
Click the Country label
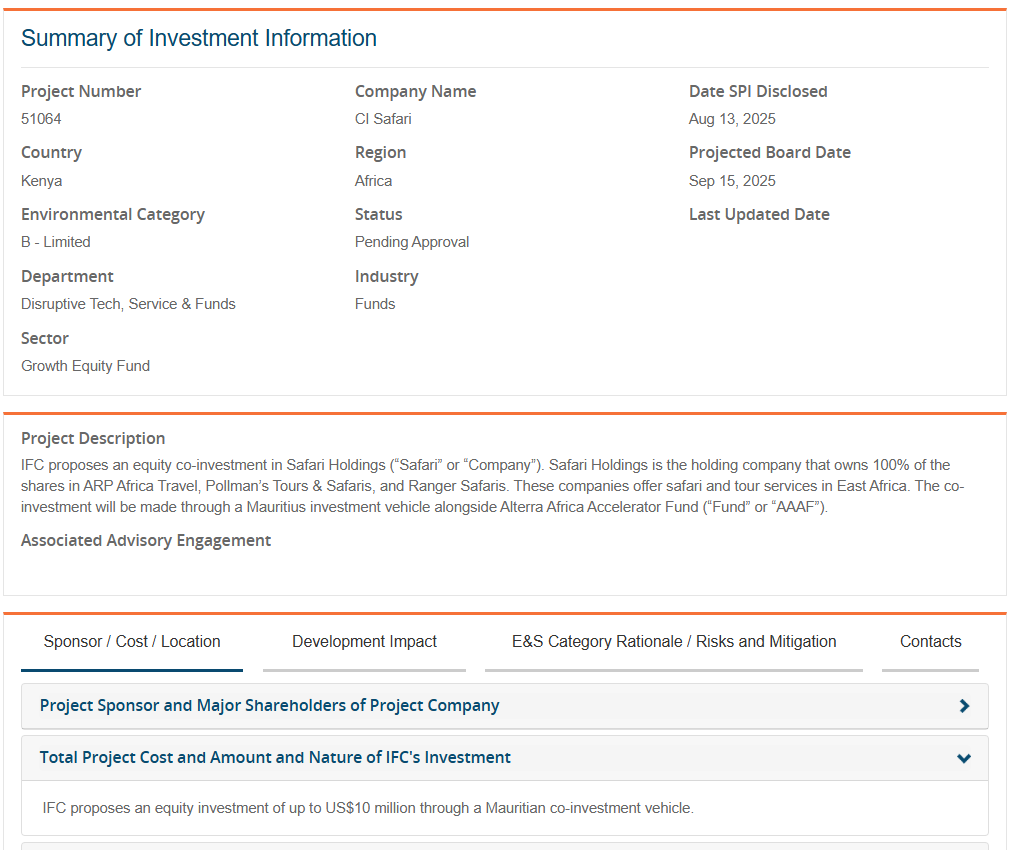(52, 153)
